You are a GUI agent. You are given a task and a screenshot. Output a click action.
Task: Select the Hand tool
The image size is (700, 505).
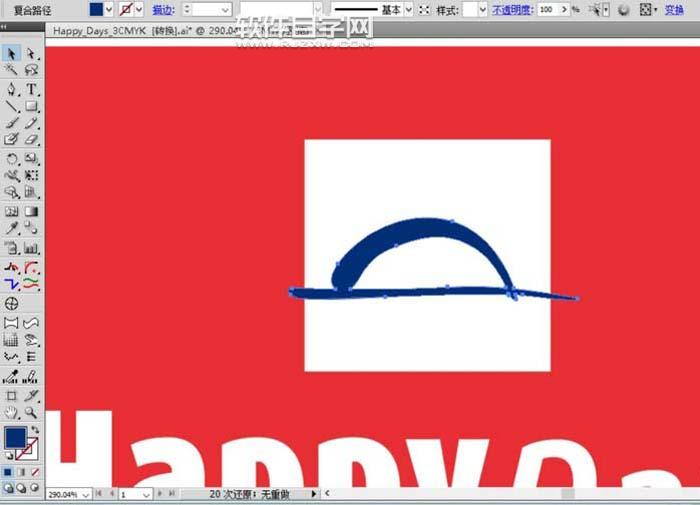coord(11,413)
